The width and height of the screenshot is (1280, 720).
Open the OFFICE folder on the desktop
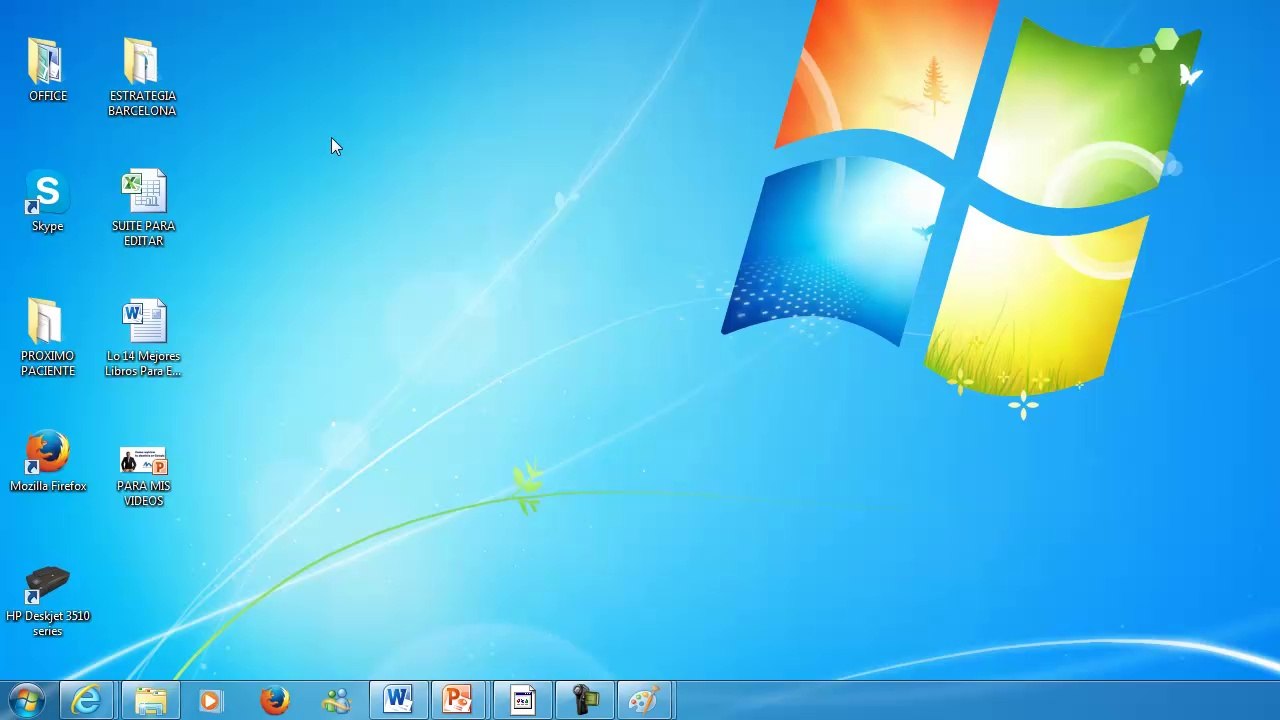pyautogui.click(x=47, y=70)
